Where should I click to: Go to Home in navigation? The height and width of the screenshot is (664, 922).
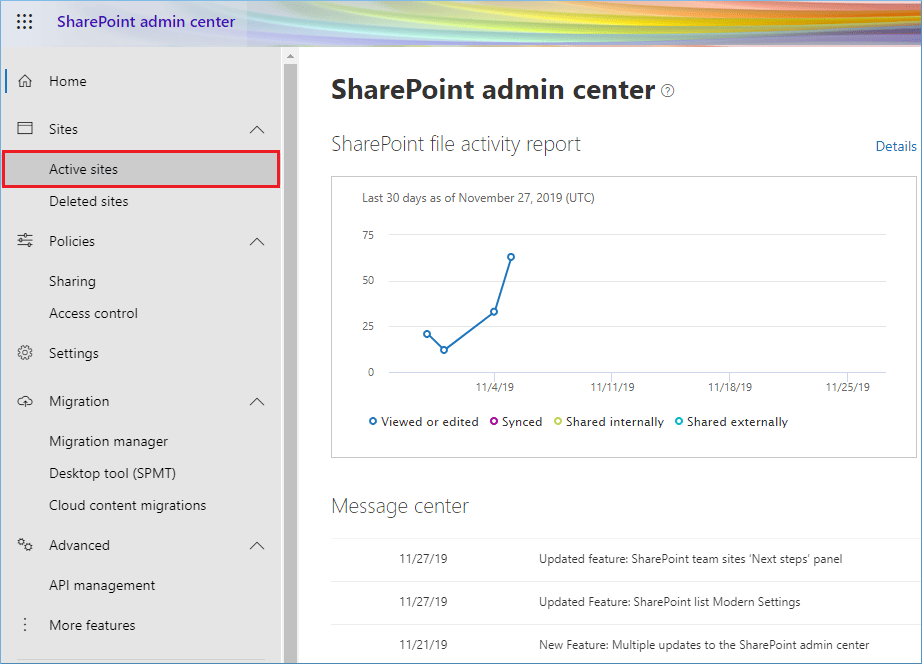point(68,81)
